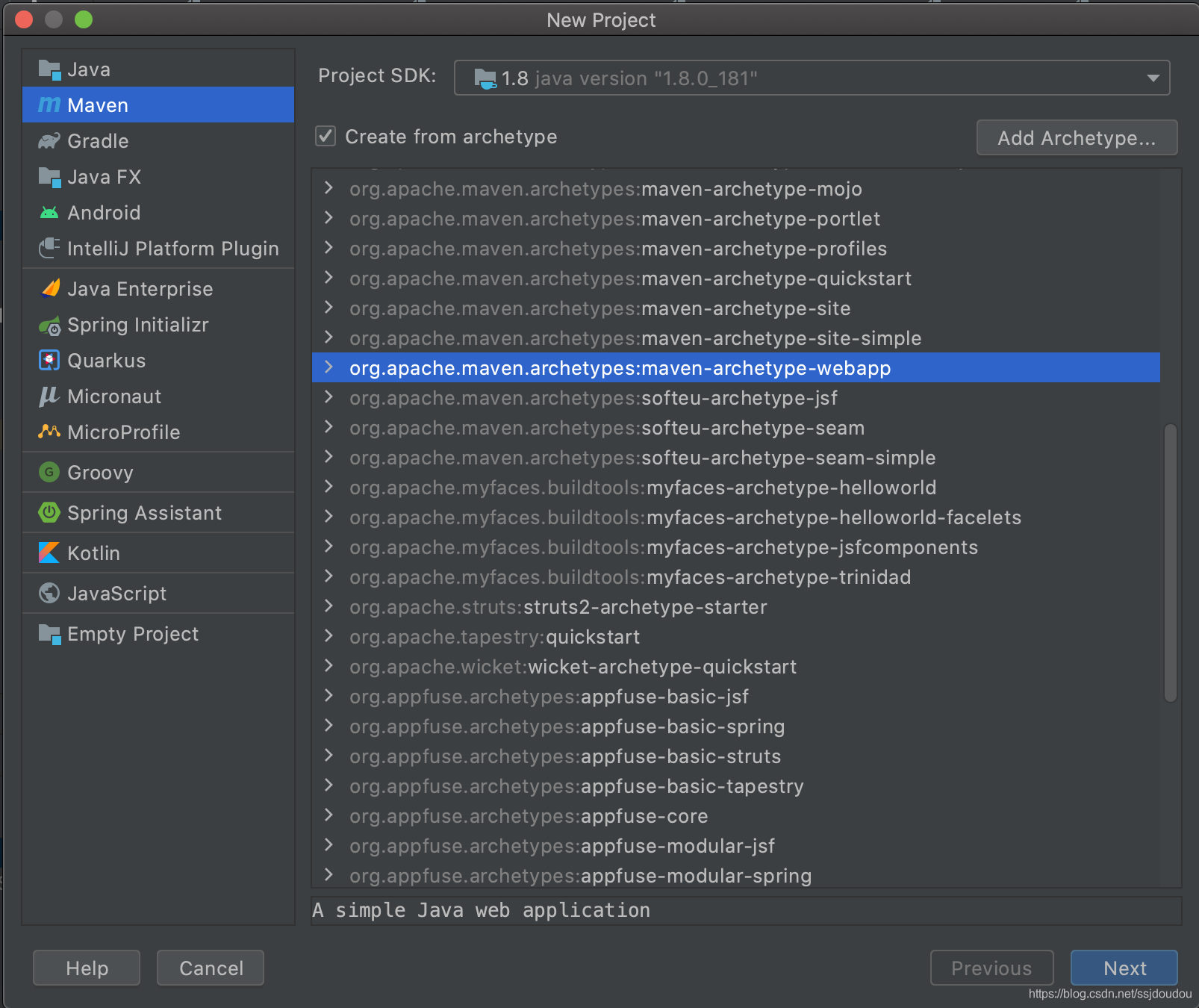Click the Empty Project folder icon
Screen dimensions: 1199x1008
49,634
